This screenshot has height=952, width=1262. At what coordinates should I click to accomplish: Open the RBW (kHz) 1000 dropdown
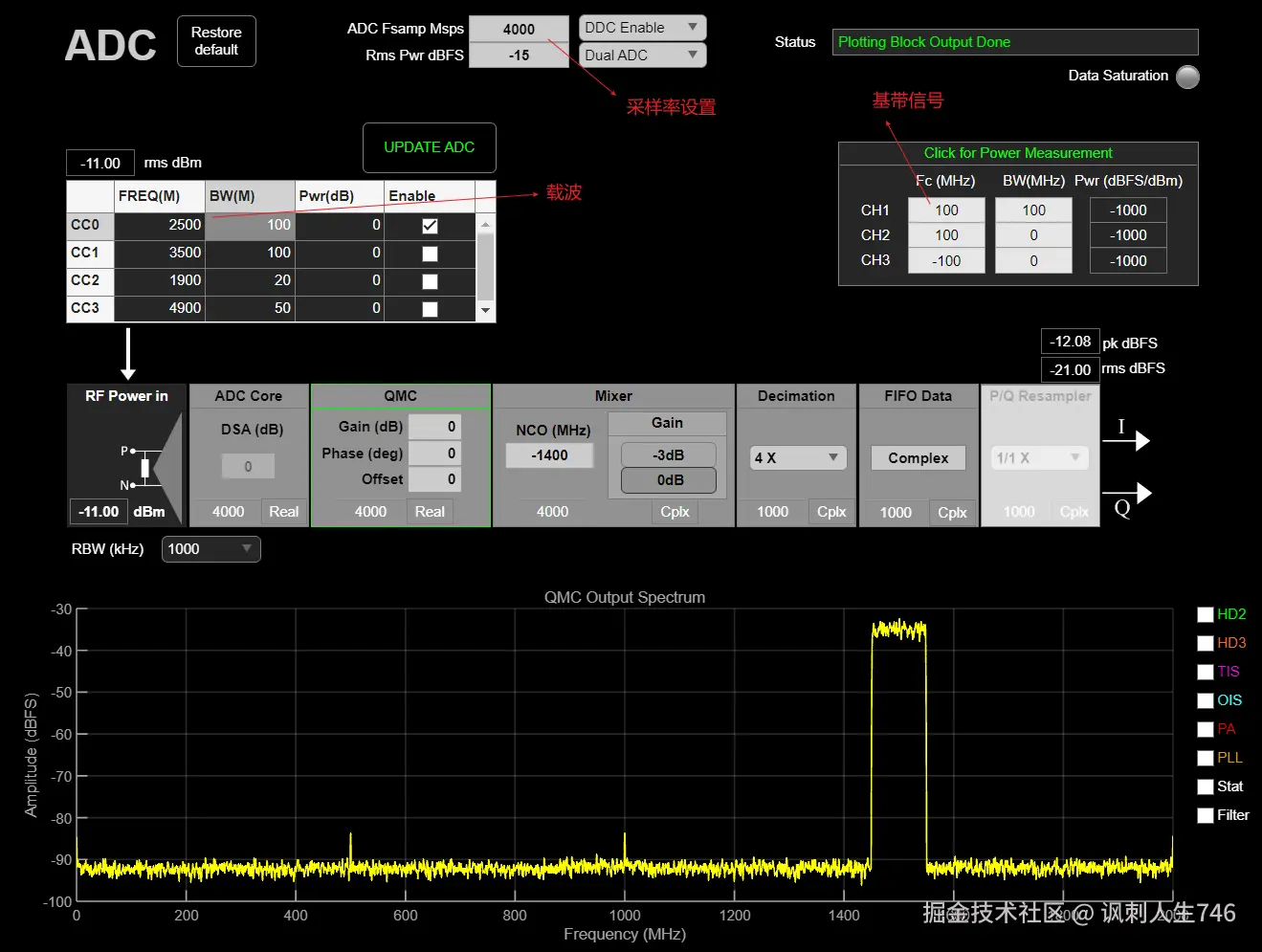point(211,549)
